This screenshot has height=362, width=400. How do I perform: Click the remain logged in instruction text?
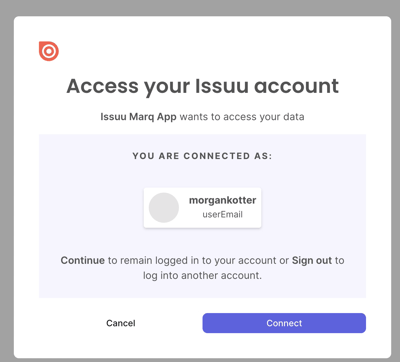click(198, 260)
